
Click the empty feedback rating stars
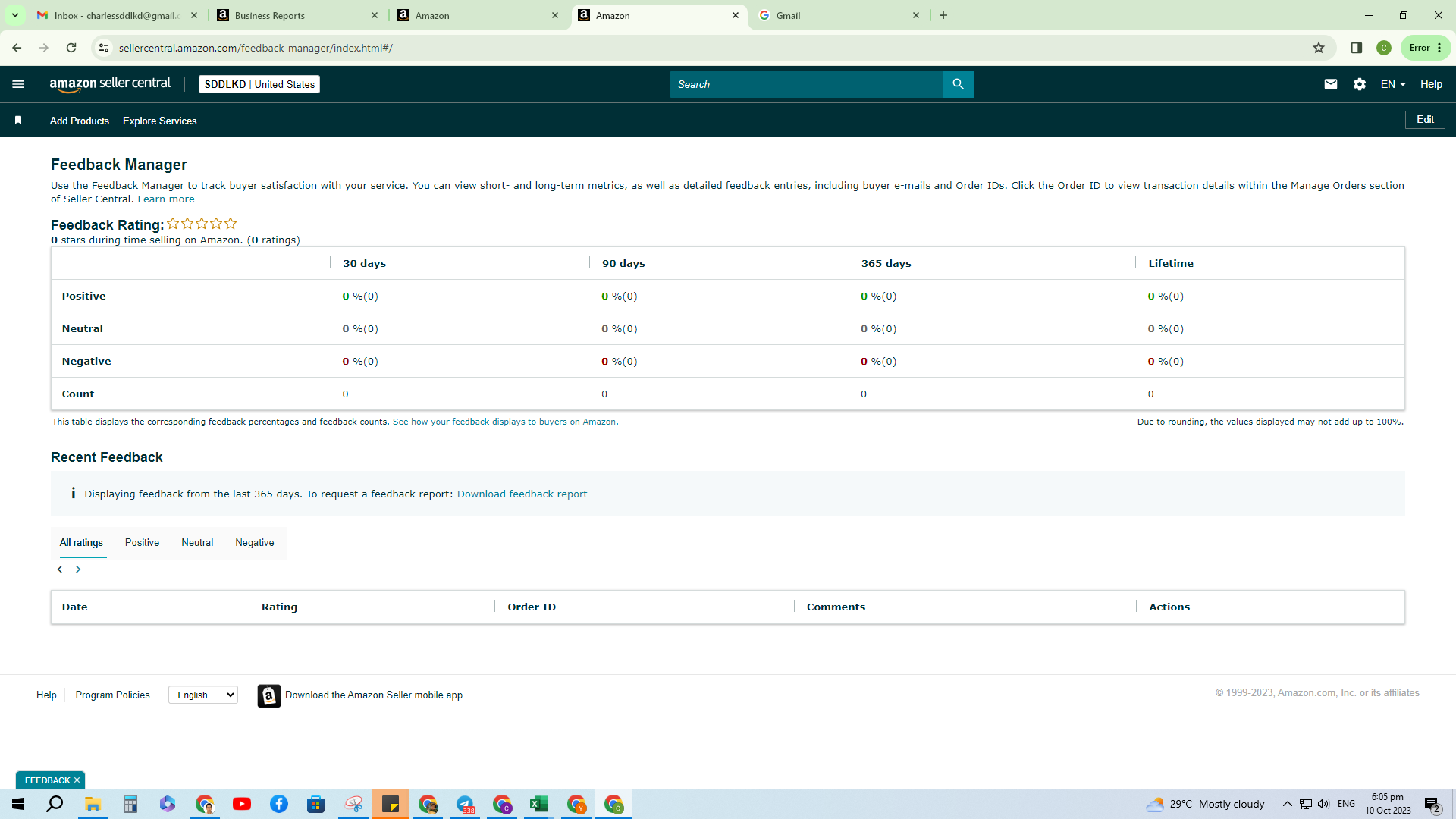click(x=202, y=224)
